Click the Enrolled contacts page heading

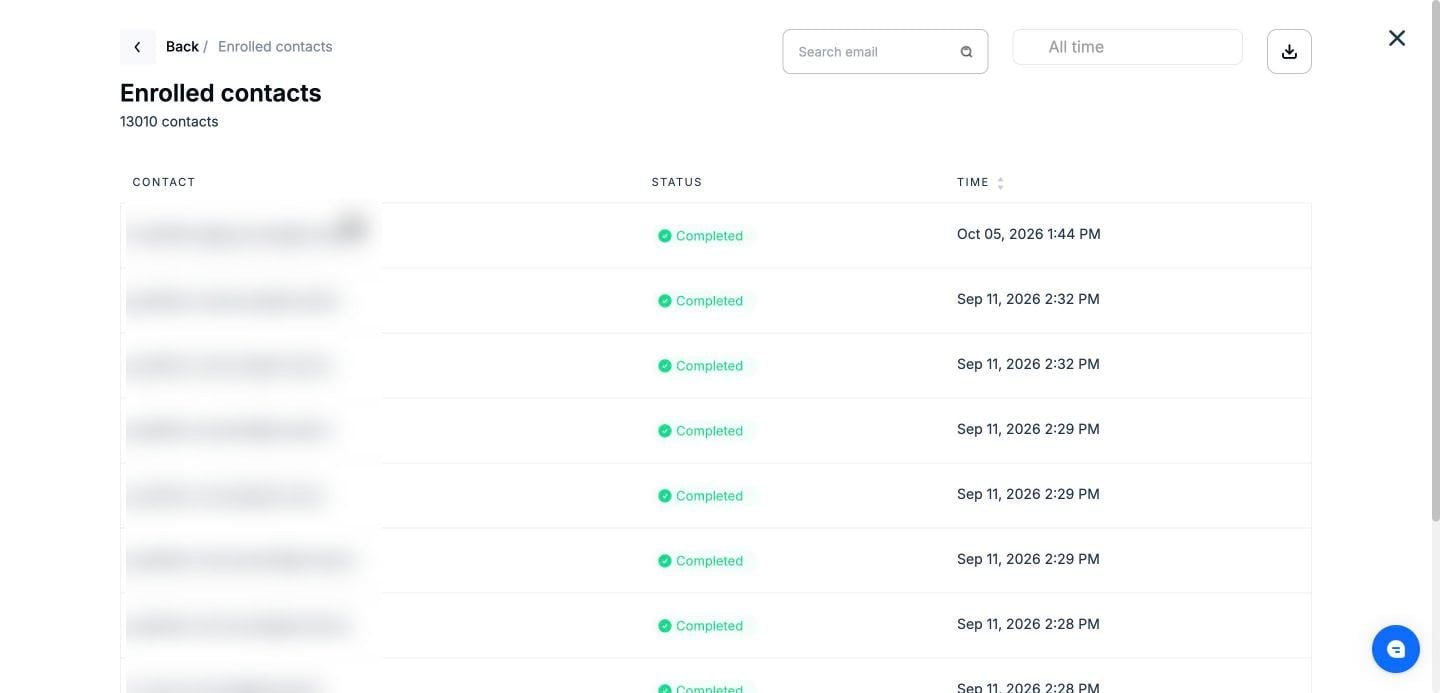pos(221,93)
